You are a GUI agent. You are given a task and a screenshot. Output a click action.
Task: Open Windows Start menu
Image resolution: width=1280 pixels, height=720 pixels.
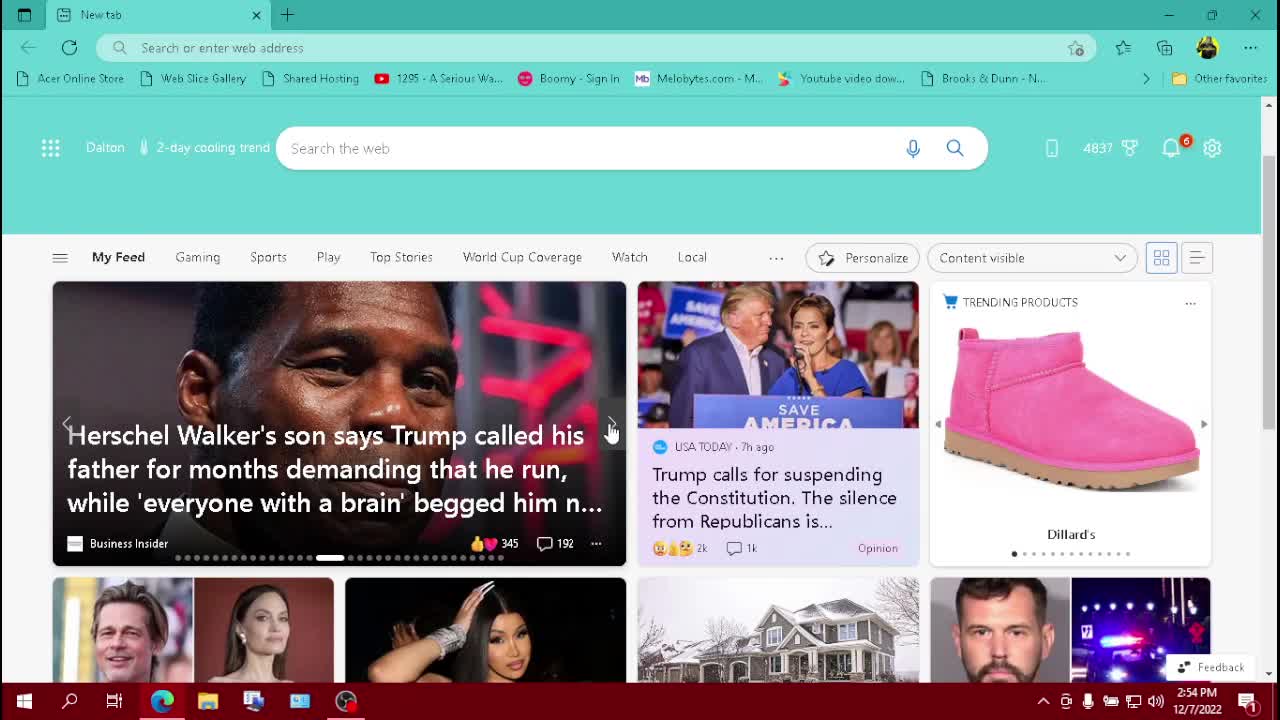(x=24, y=701)
